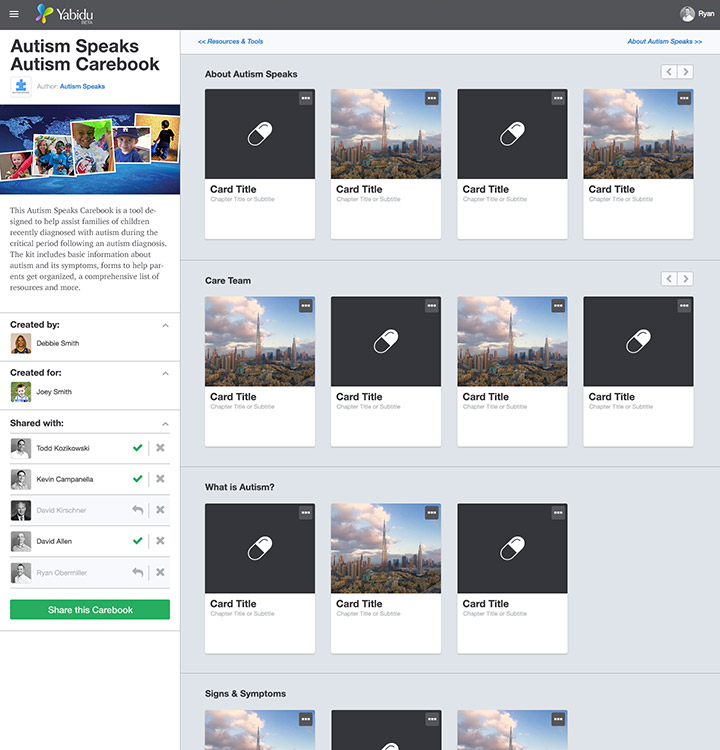Open options of third Signs & Symptoms card
This screenshot has width=720, height=750.
coord(558,719)
